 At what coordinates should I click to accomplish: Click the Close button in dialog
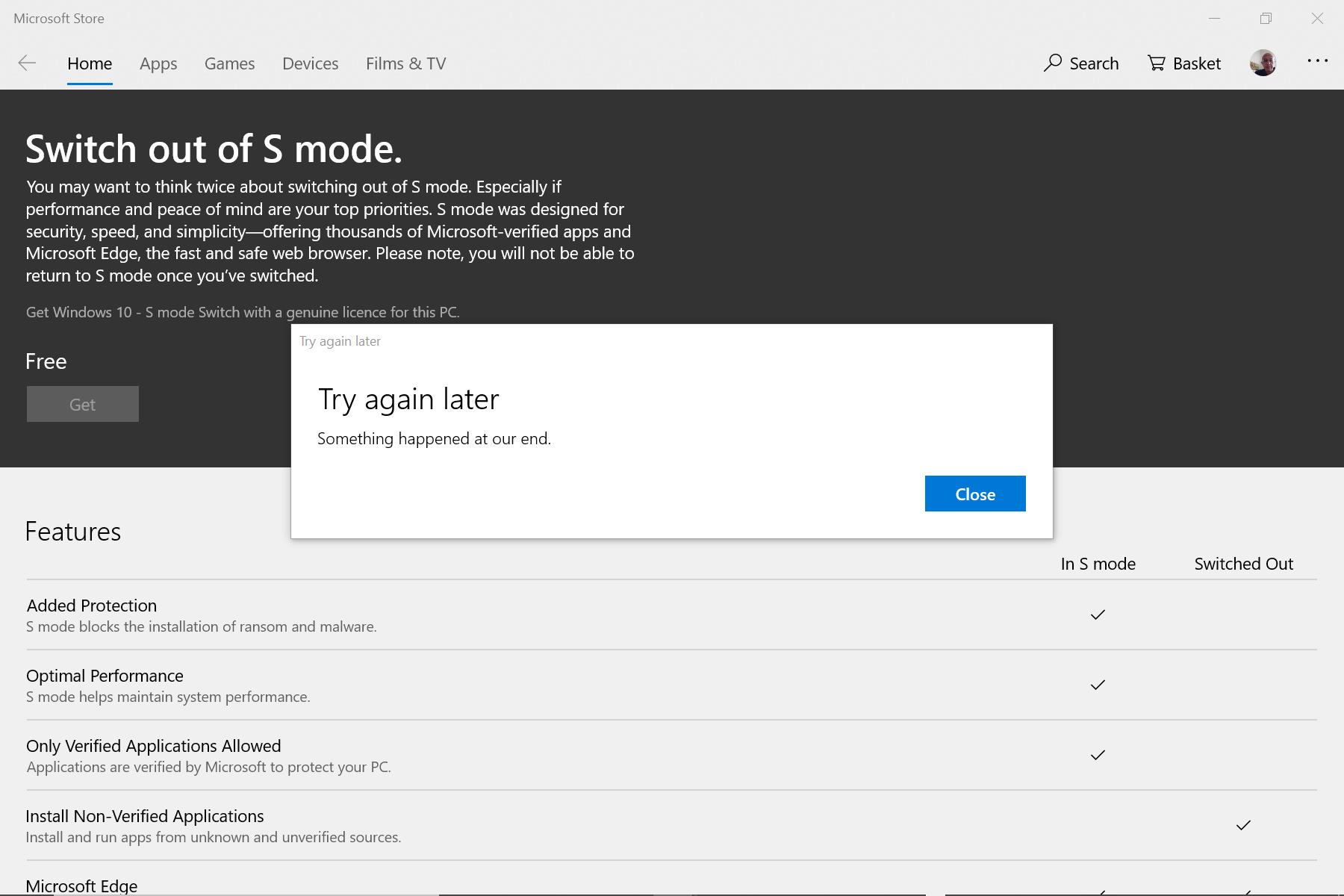pos(975,494)
